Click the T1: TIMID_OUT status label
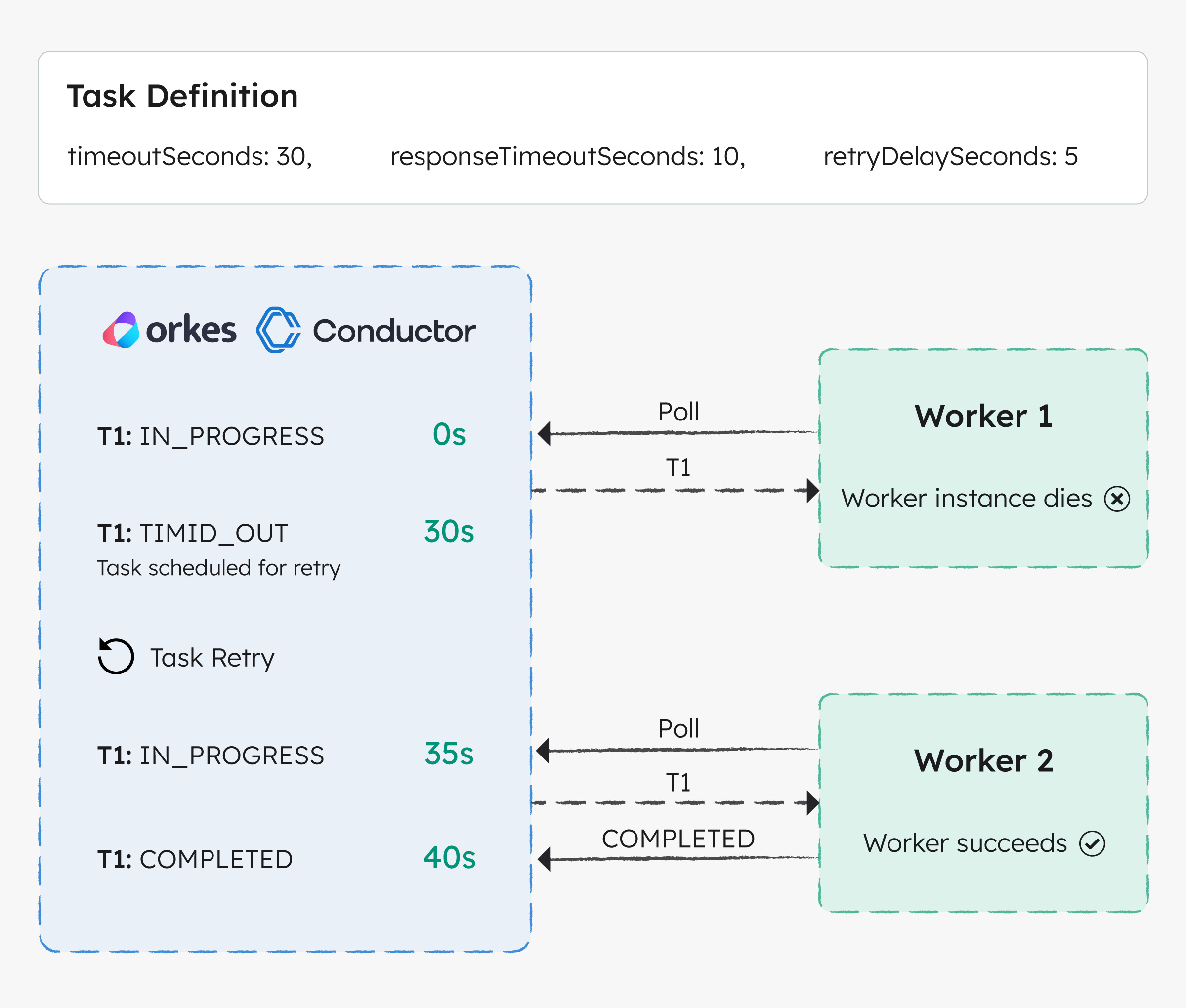The width and height of the screenshot is (1186, 1008). [x=193, y=533]
